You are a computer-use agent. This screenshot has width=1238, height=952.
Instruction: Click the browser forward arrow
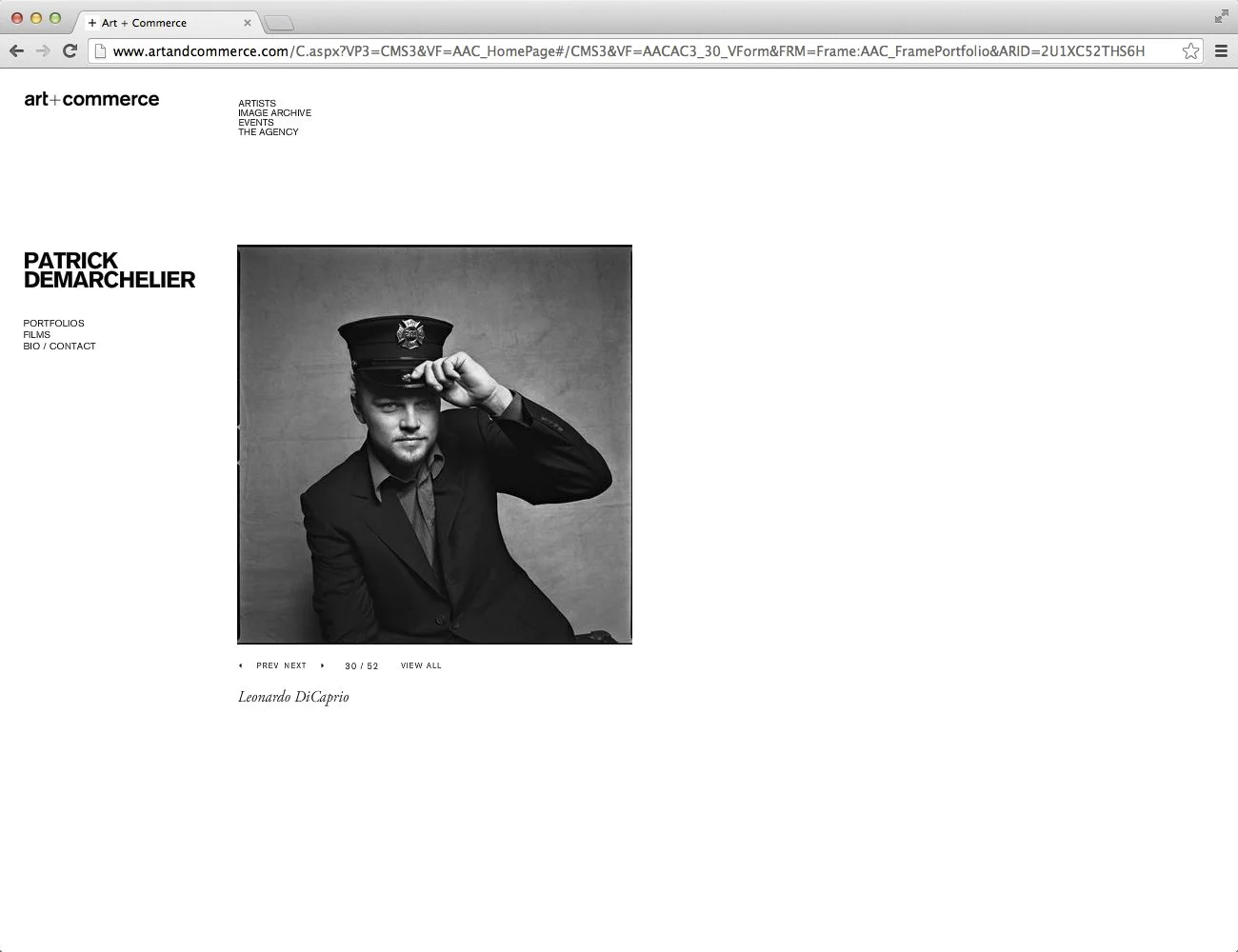43,51
